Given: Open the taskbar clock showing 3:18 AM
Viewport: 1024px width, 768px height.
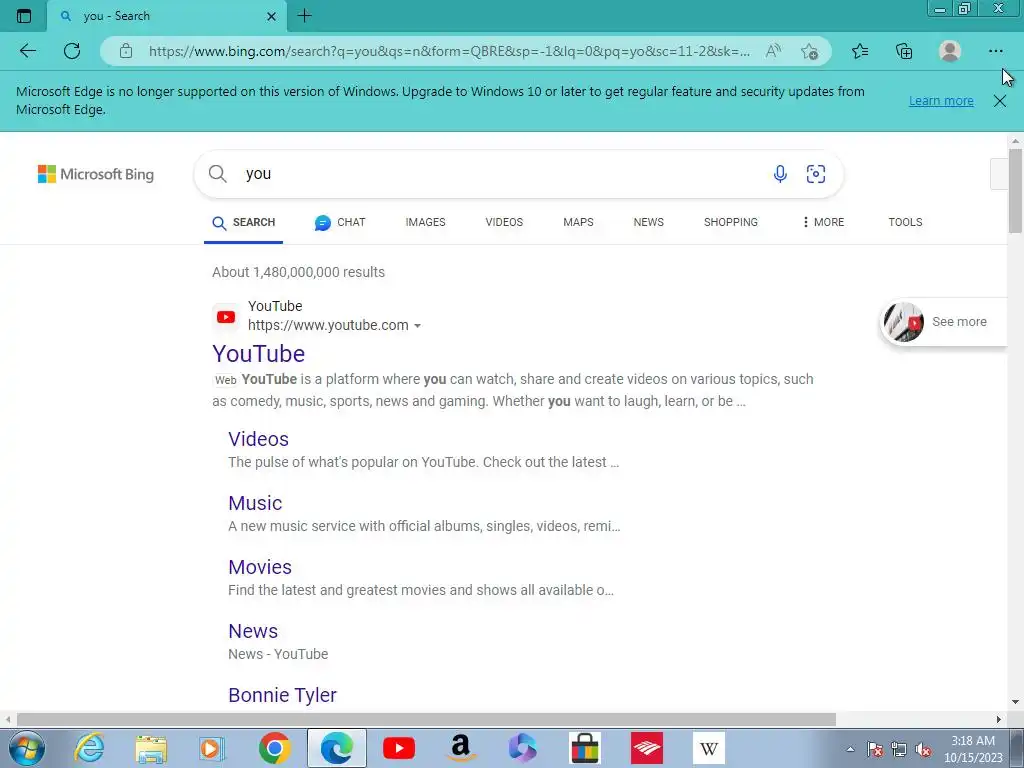Looking at the screenshot, I should (x=973, y=749).
